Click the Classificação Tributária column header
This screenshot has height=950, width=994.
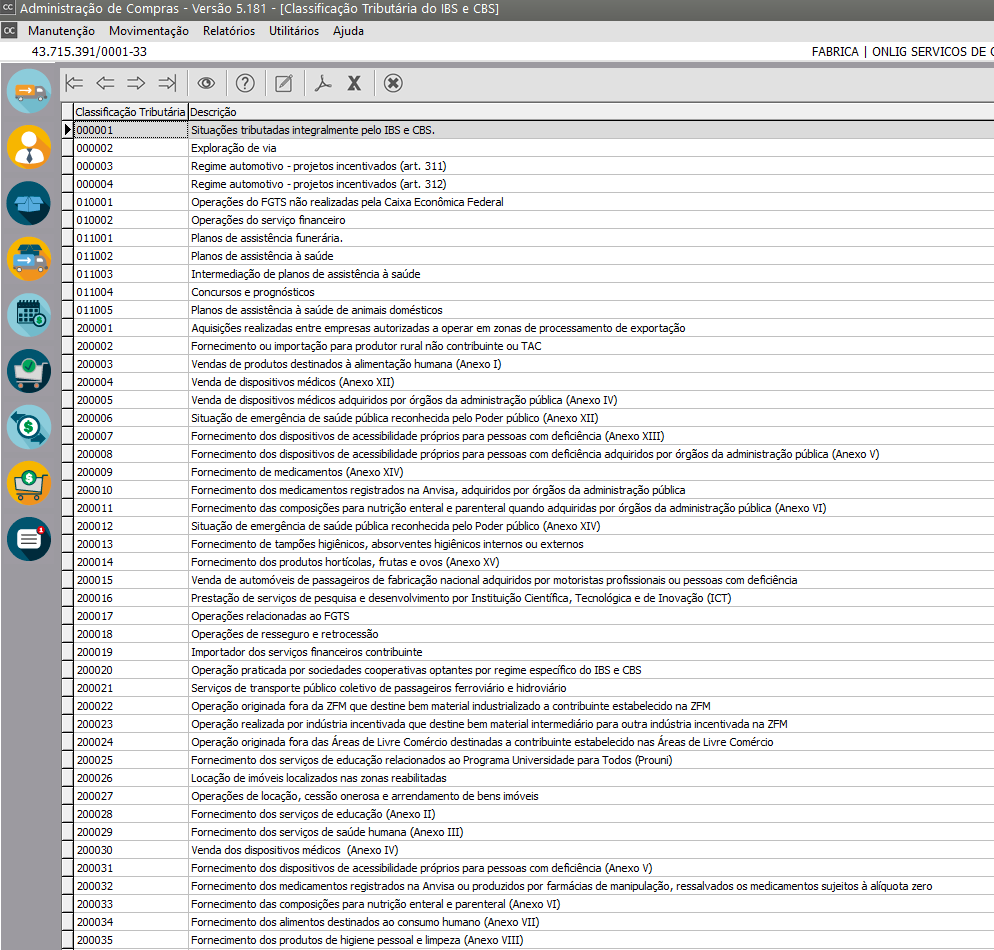point(130,112)
